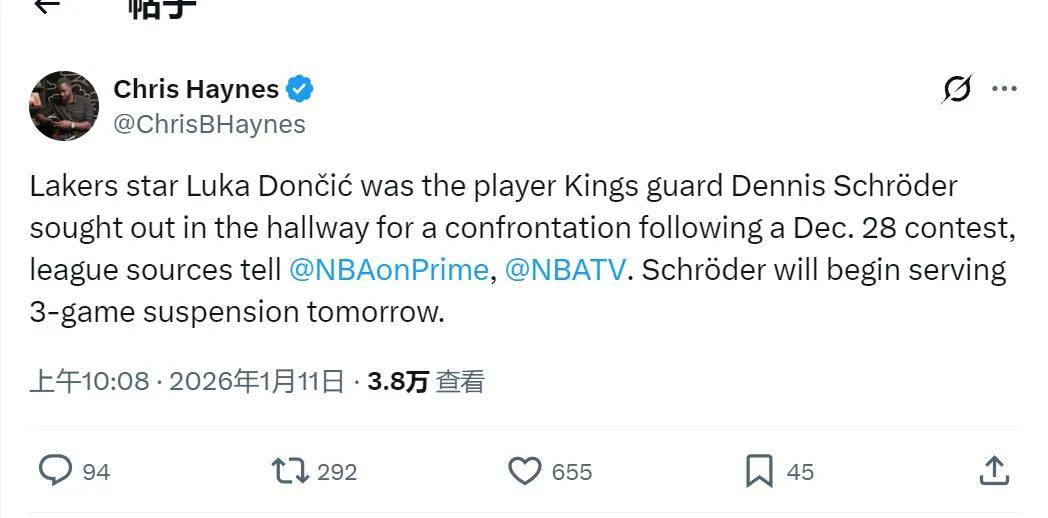
Task: Expand the three-dot more options menu
Action: tap(1004, 89)
